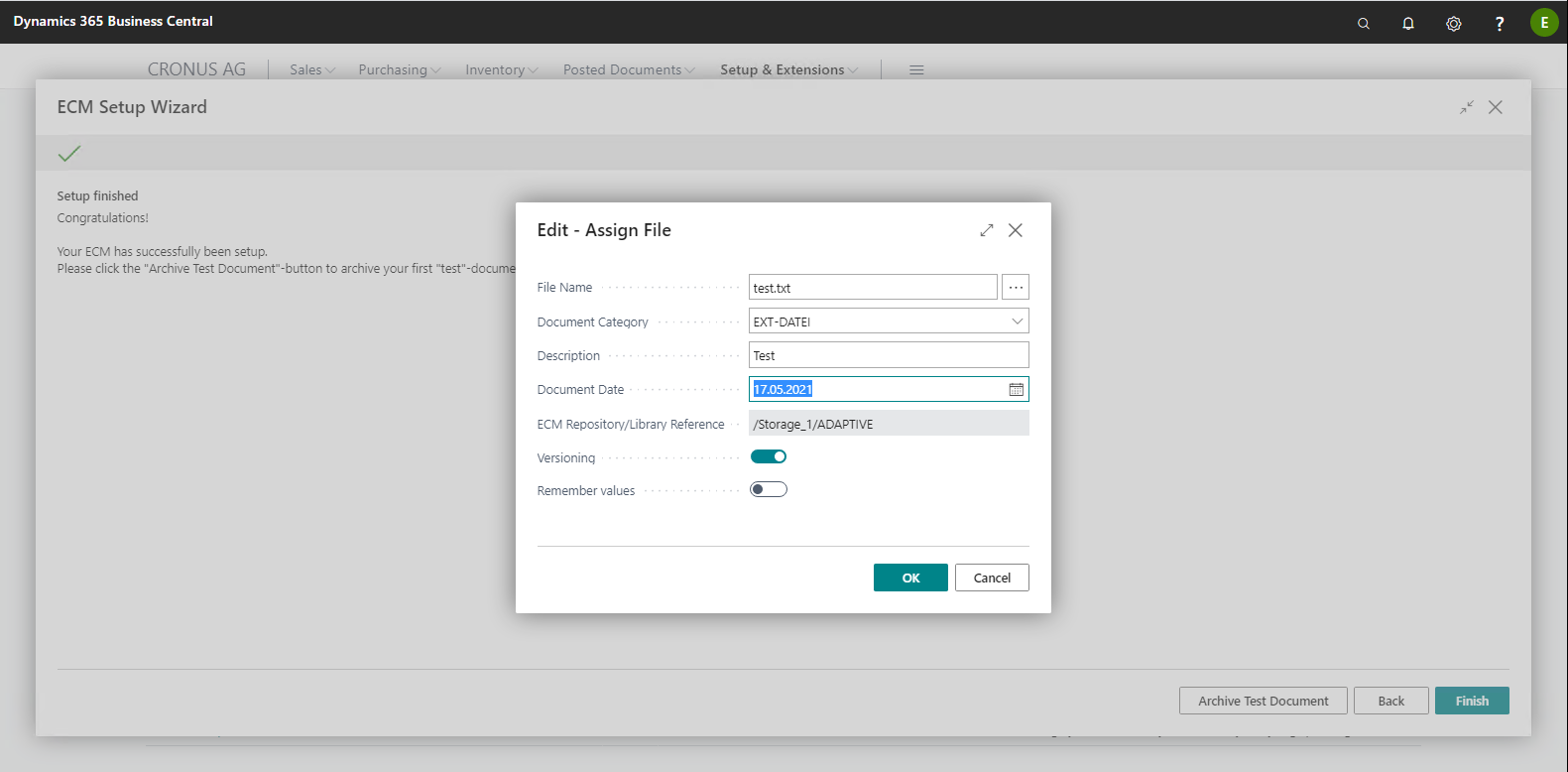This screenshot has height=772, width=1568.
Task: Open the Posted Documents dropdown
Action: (629, 69)
